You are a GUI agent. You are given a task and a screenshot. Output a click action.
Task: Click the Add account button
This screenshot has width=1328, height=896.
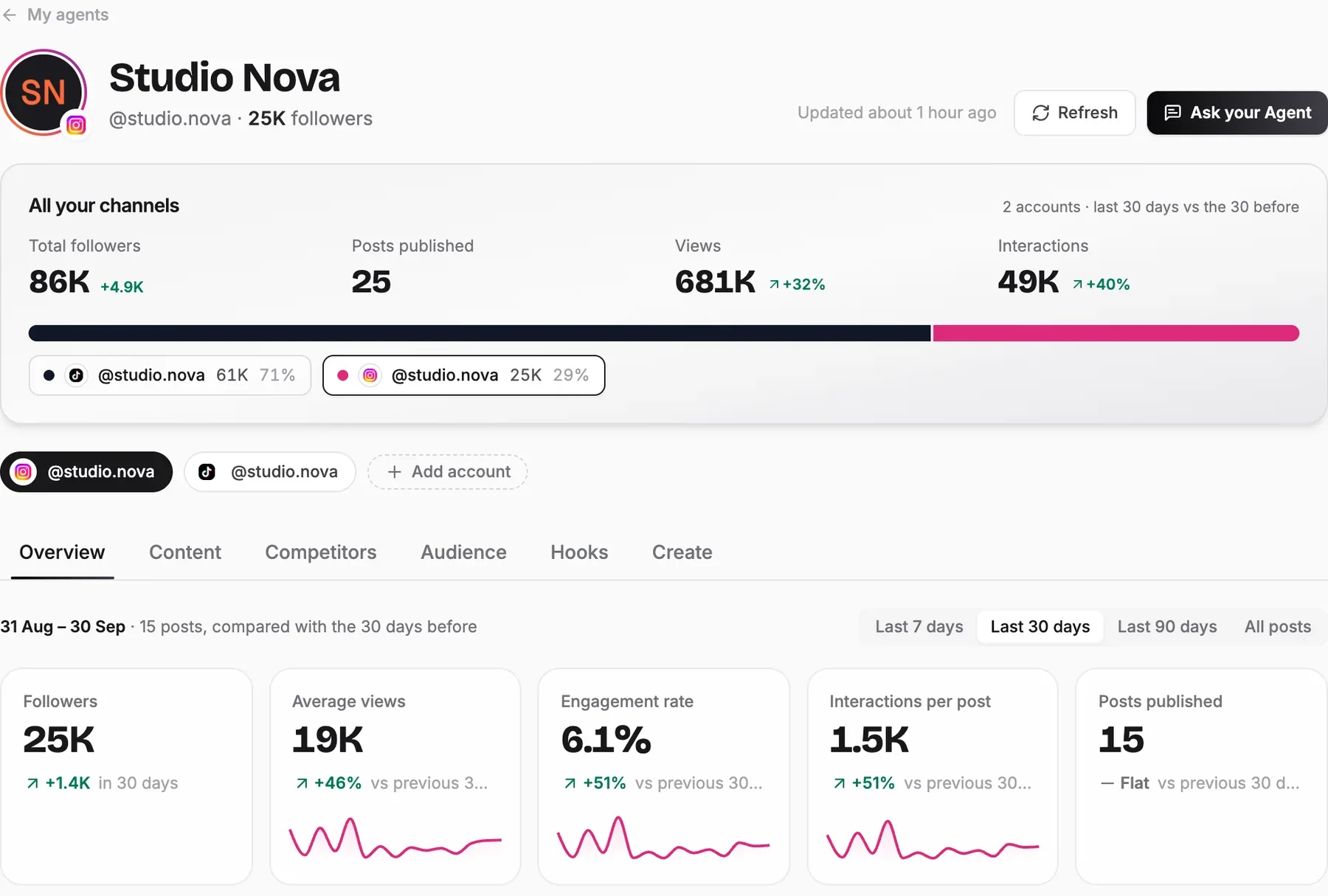coord(447,472)
